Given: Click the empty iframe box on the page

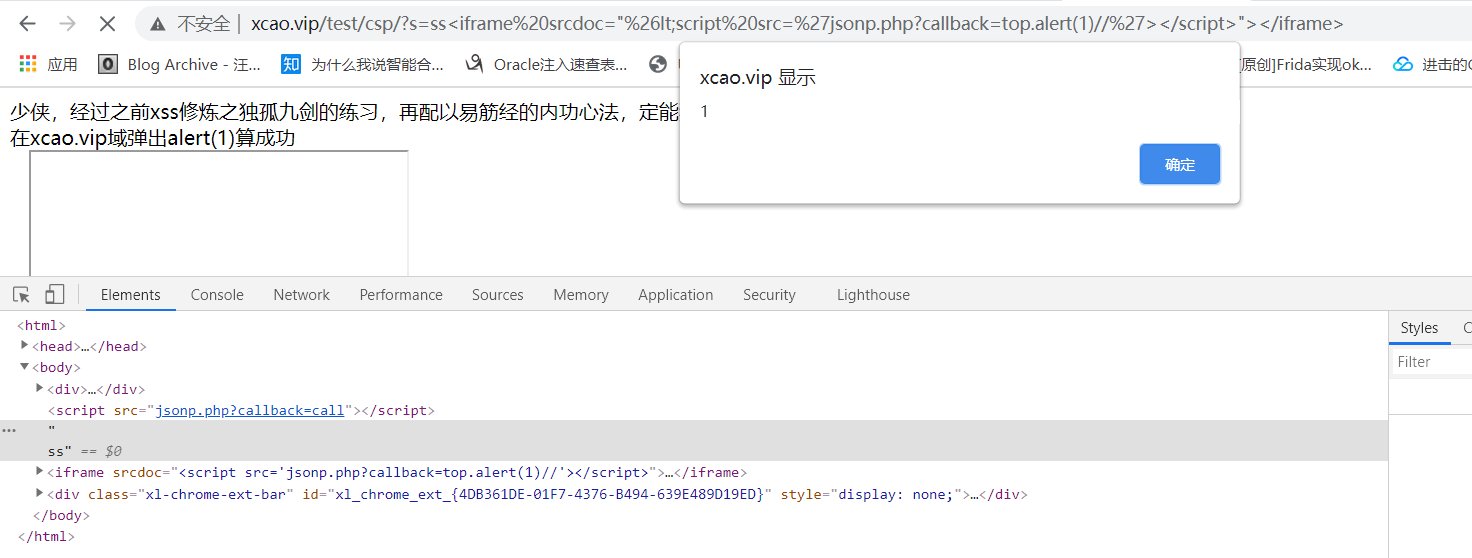Looking at the screenshot, I should point(219,213).
